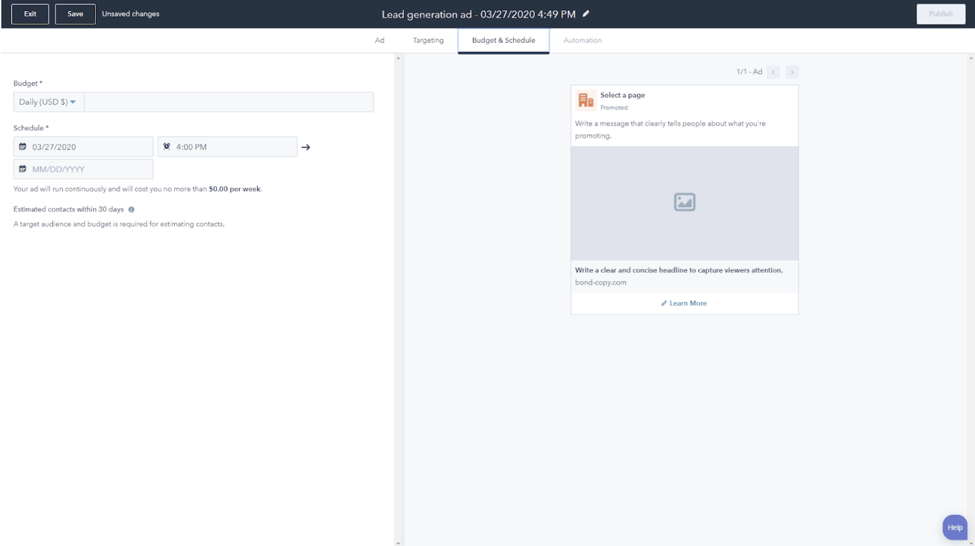
Task: Click the clock icon in the start time field
Action: pos(167,147)
